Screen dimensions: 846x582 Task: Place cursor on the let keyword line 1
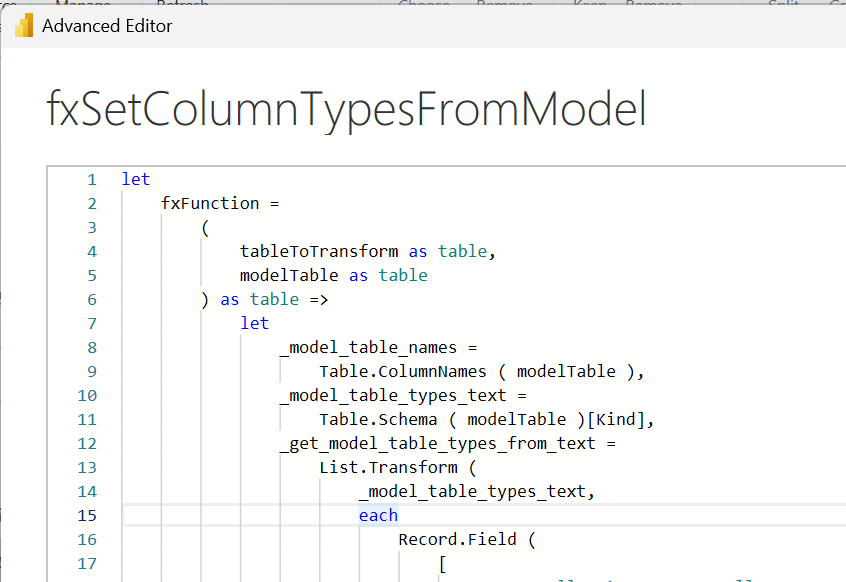(135, 179)
